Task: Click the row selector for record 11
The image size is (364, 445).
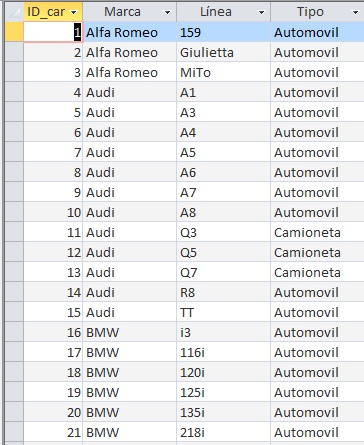Action: pos(14,232)
